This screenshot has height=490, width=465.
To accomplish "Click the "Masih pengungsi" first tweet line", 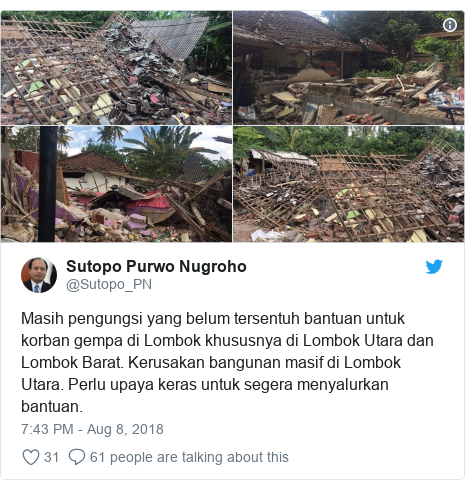I will pos(213,319).
